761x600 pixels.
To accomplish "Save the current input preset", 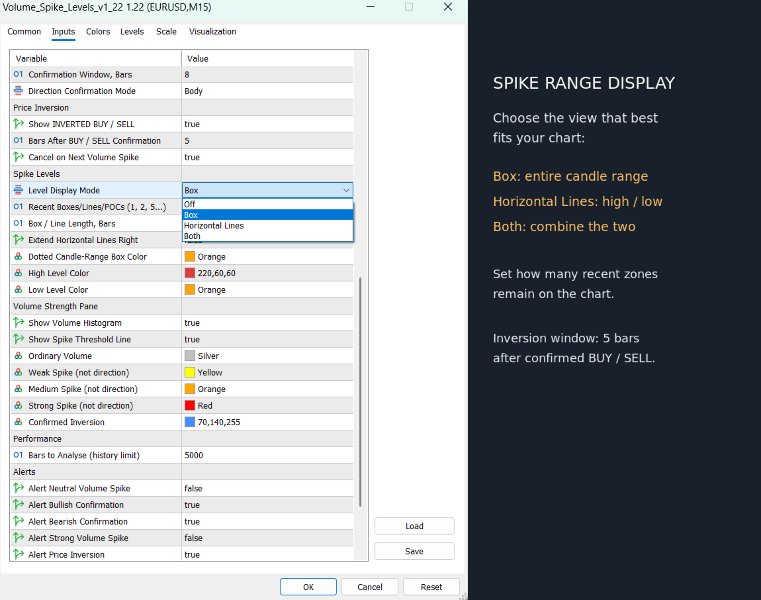I will click(414, 551).
